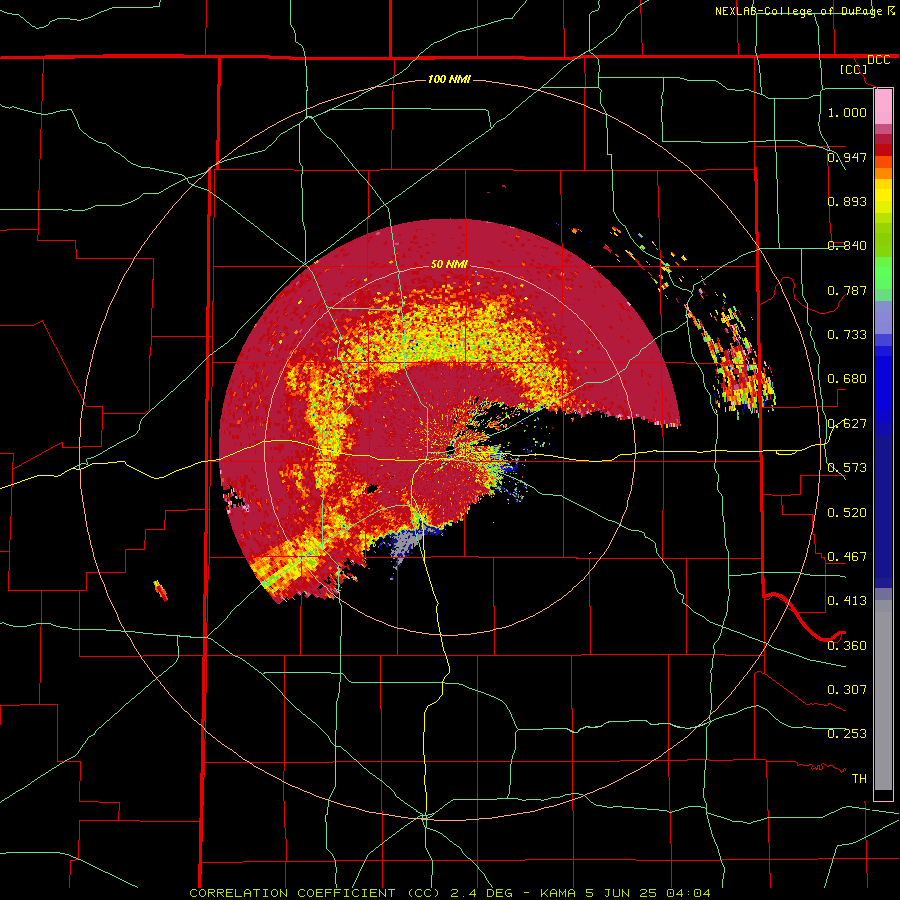The height and width of the screenshot is (900, 900).
Task: Select the 1.000 scale value
Action: 847,112
